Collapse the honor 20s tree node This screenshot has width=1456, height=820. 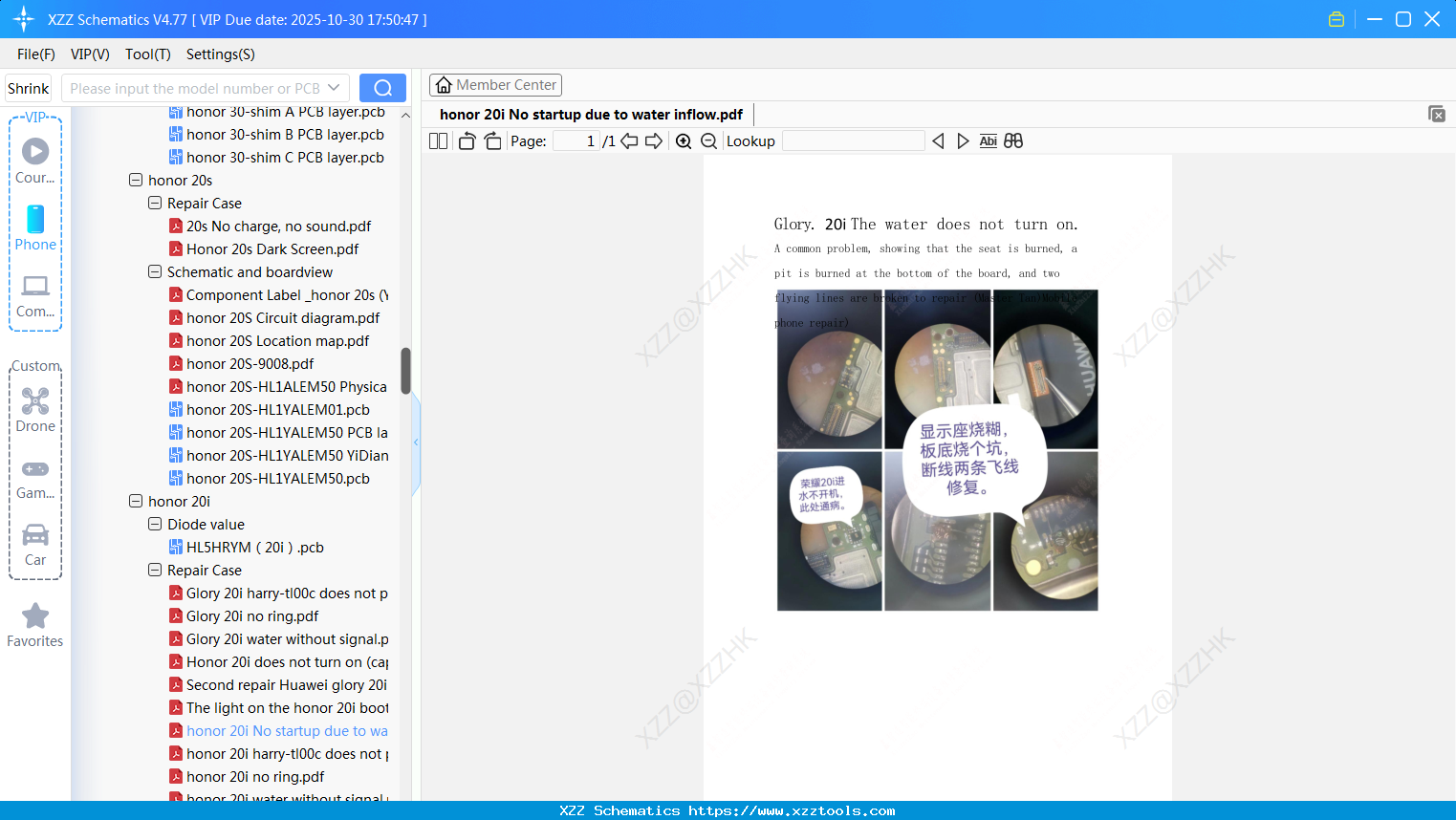coord(136,180)
